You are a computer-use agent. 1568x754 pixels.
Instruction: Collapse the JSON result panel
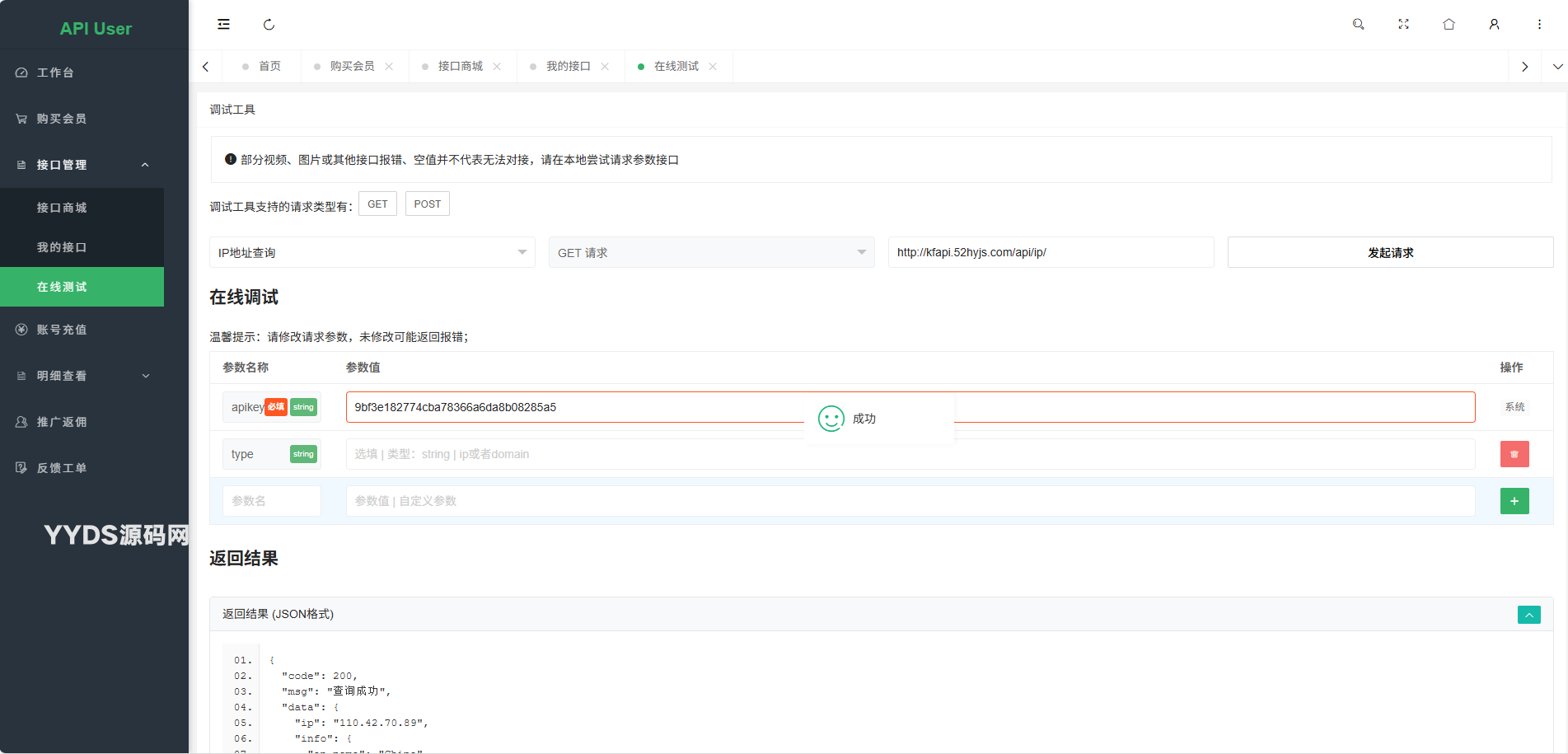click(1528, 615)
